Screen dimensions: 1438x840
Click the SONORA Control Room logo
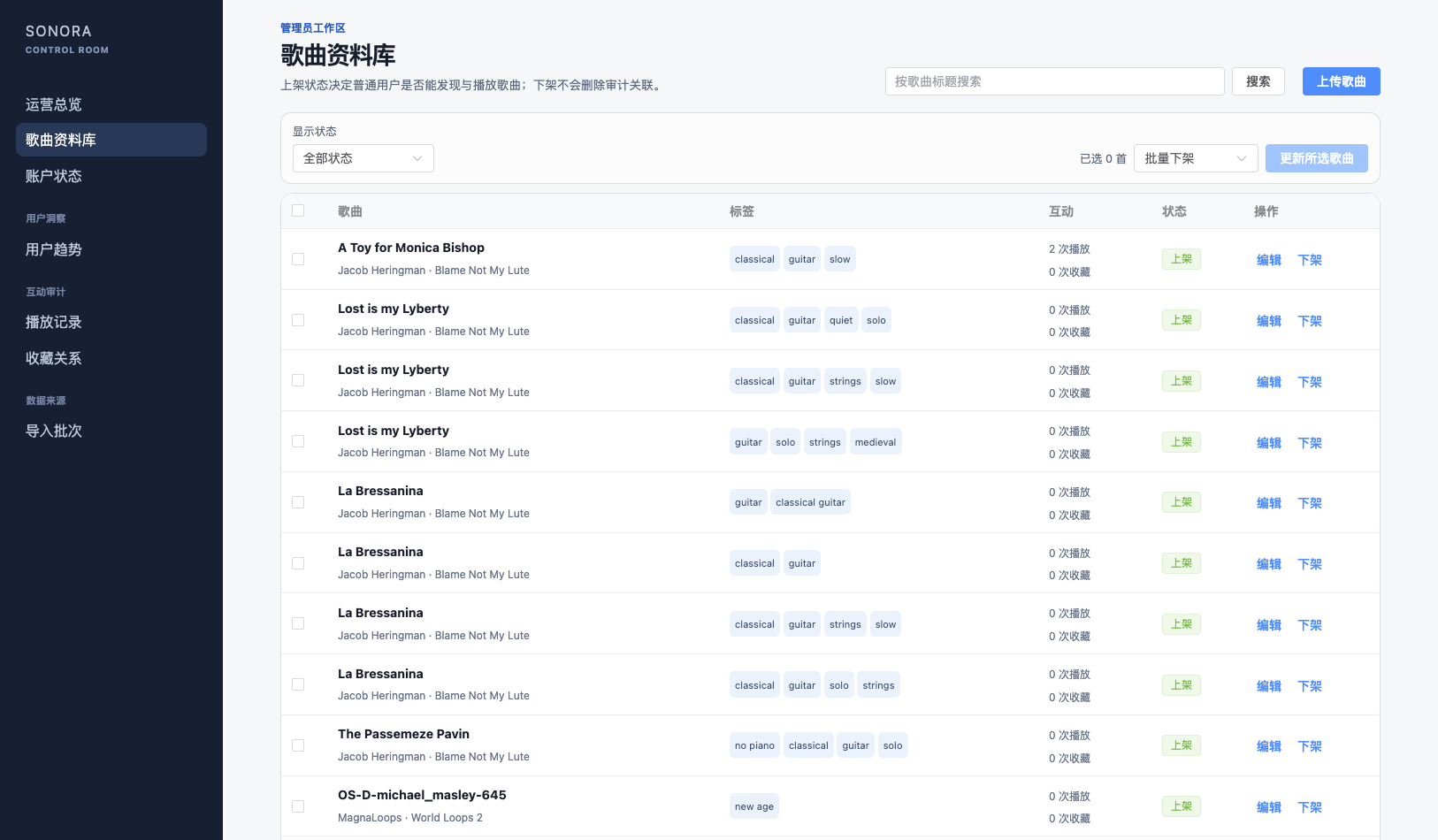(x=67, y=39)
